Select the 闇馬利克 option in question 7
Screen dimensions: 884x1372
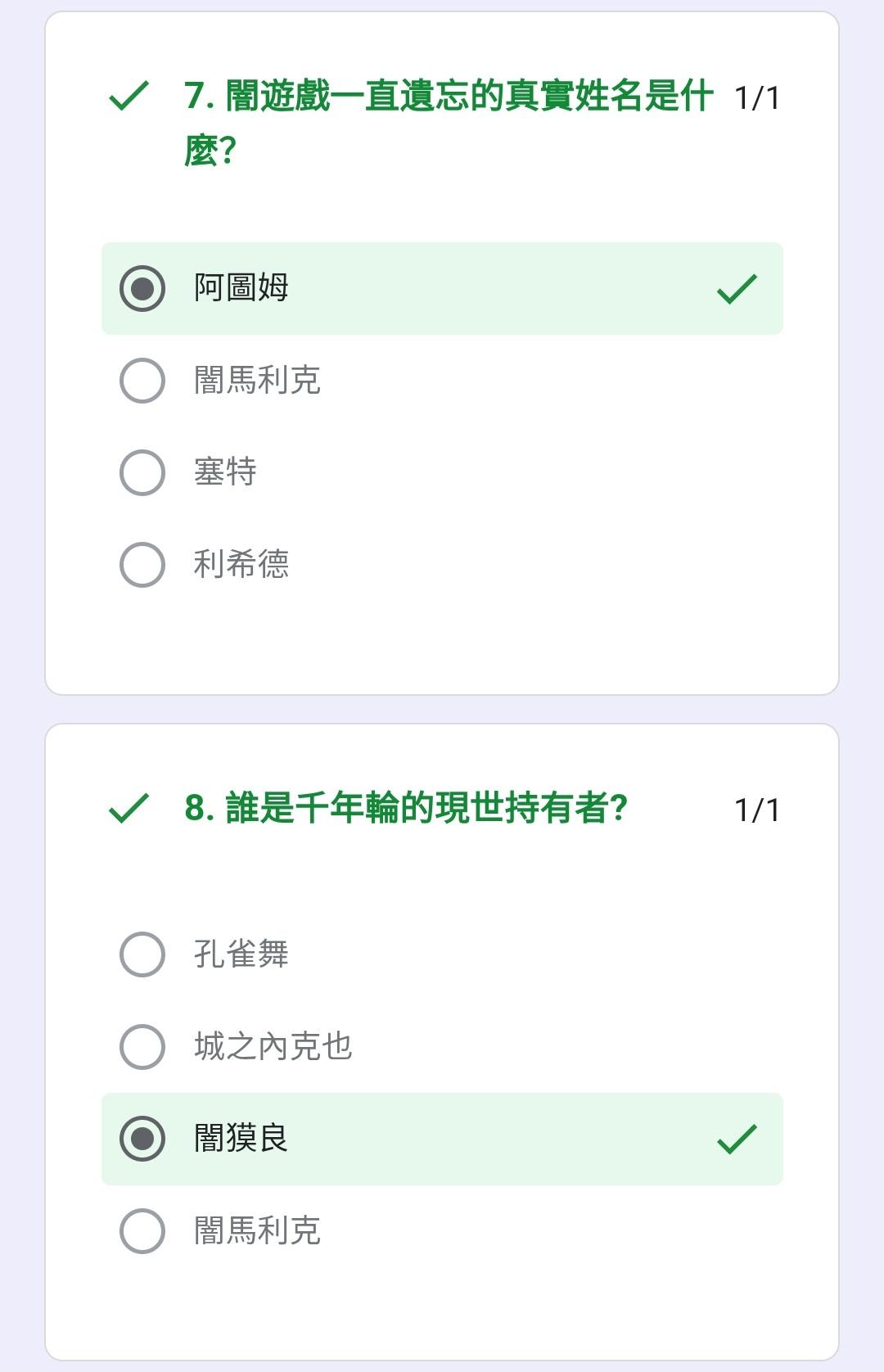[x=142, y=381]
